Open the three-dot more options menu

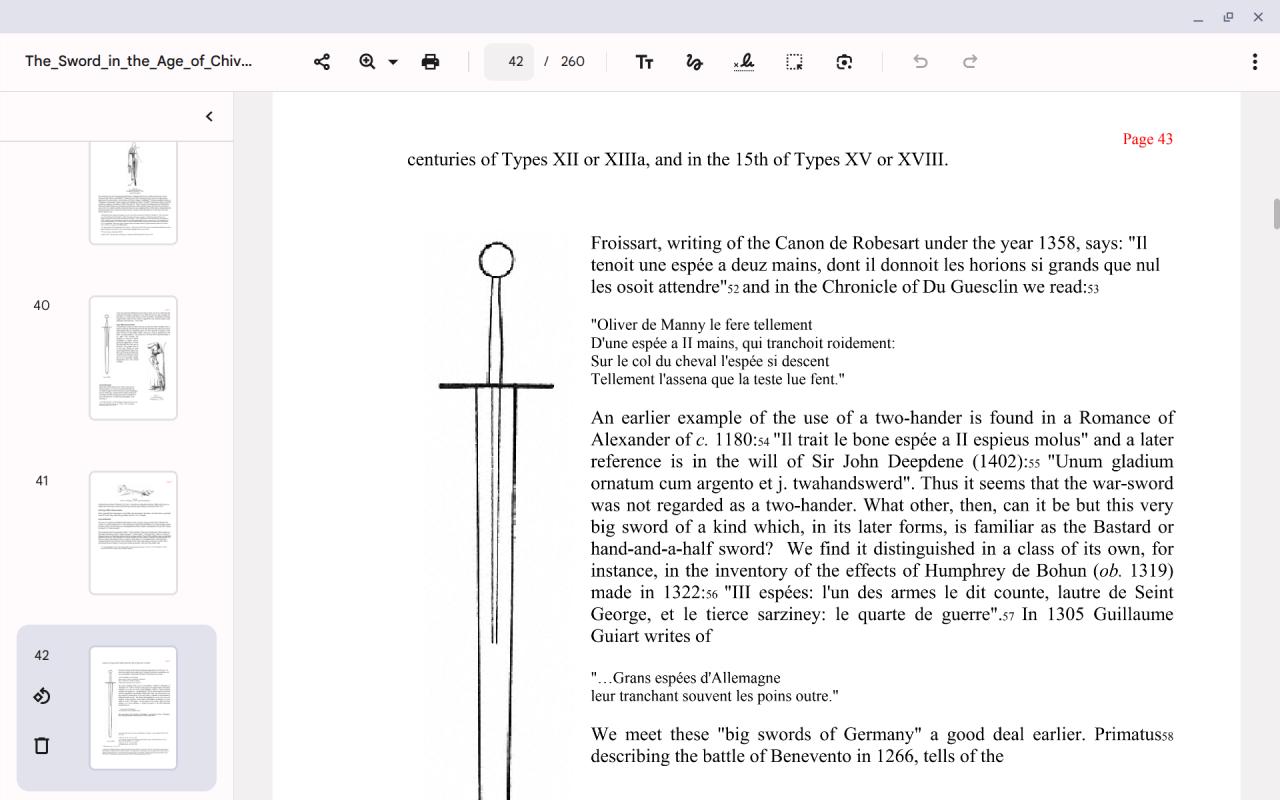point(1254,62)
